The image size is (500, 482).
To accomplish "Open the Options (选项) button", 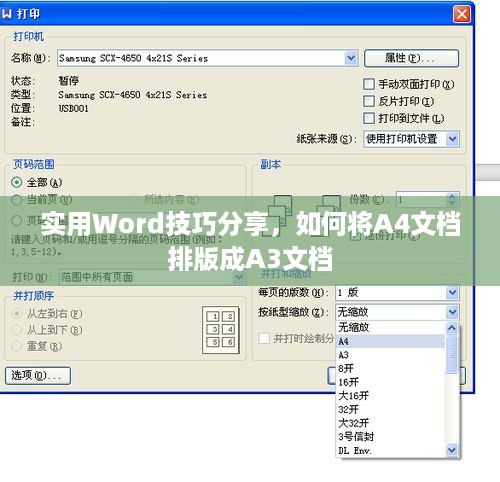I will point(38,376).
